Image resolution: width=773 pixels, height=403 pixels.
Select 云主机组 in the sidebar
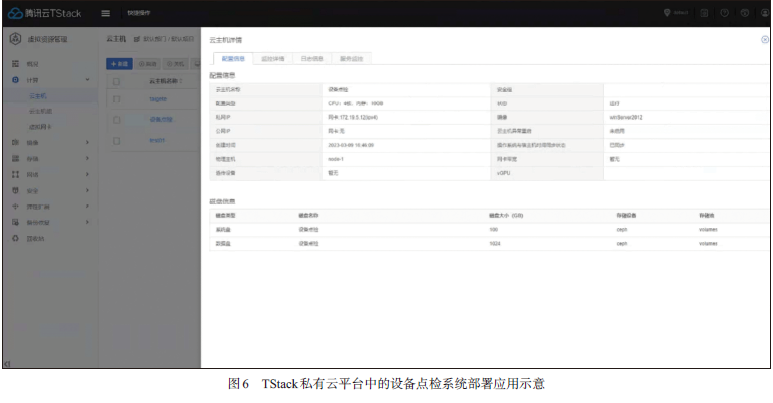click(x=40, y=111)
